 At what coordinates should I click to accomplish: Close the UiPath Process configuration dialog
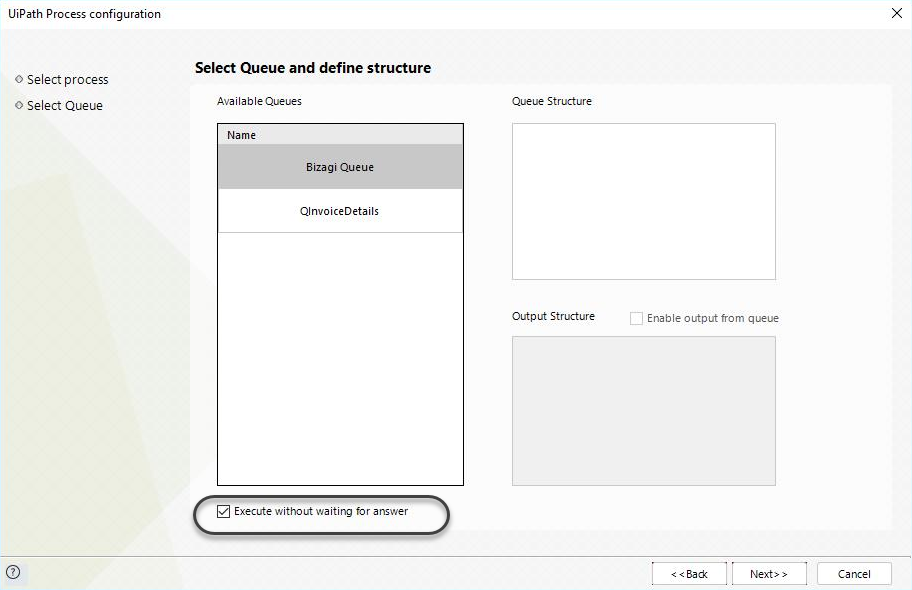896,13
